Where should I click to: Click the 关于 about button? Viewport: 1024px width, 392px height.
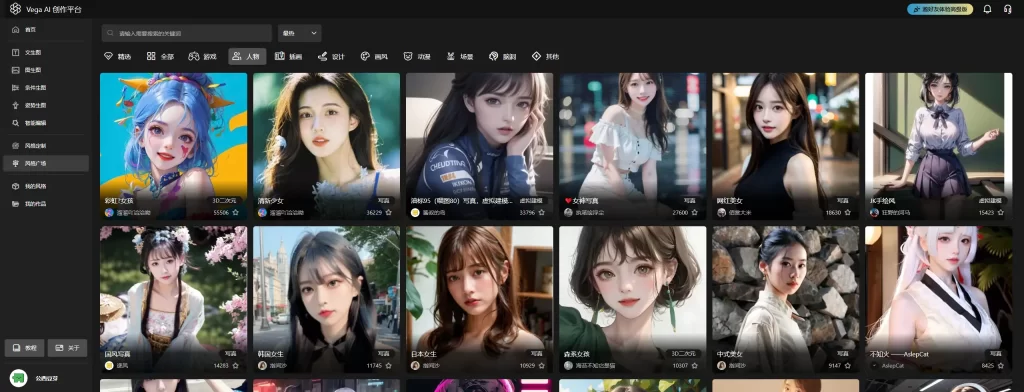pyautogui.click(x=67, y=348)
